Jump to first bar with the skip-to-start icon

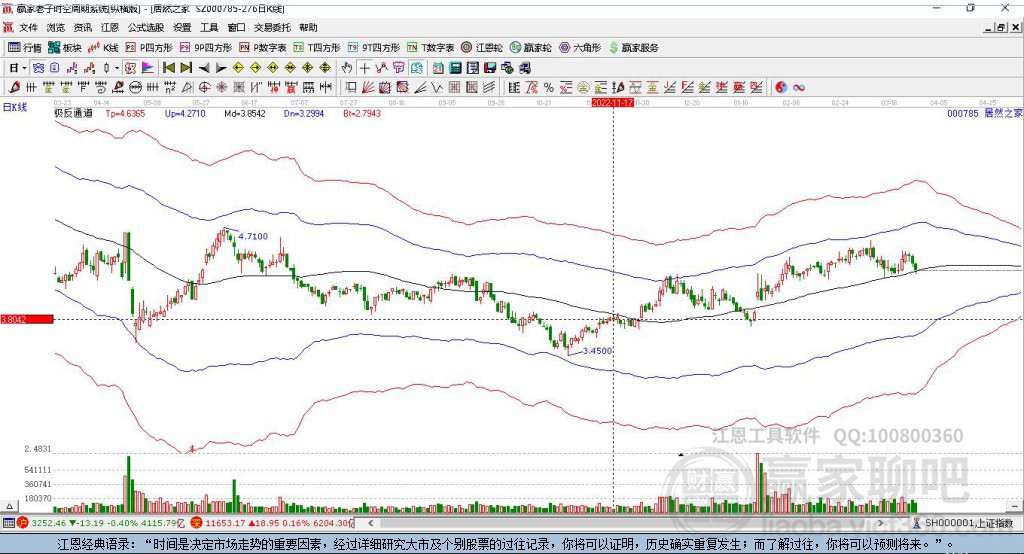(169, 68)
